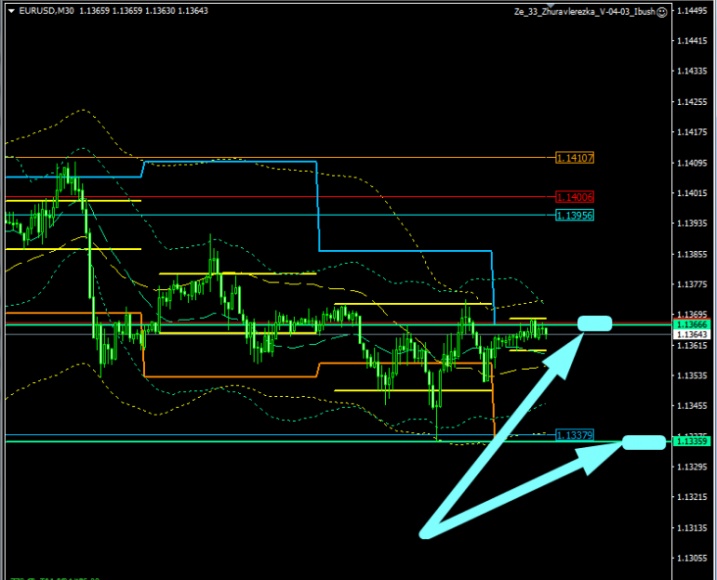
Task: Click the 1.14495 value on price scale
Action: pyautogui.click(x=692, y=11)
